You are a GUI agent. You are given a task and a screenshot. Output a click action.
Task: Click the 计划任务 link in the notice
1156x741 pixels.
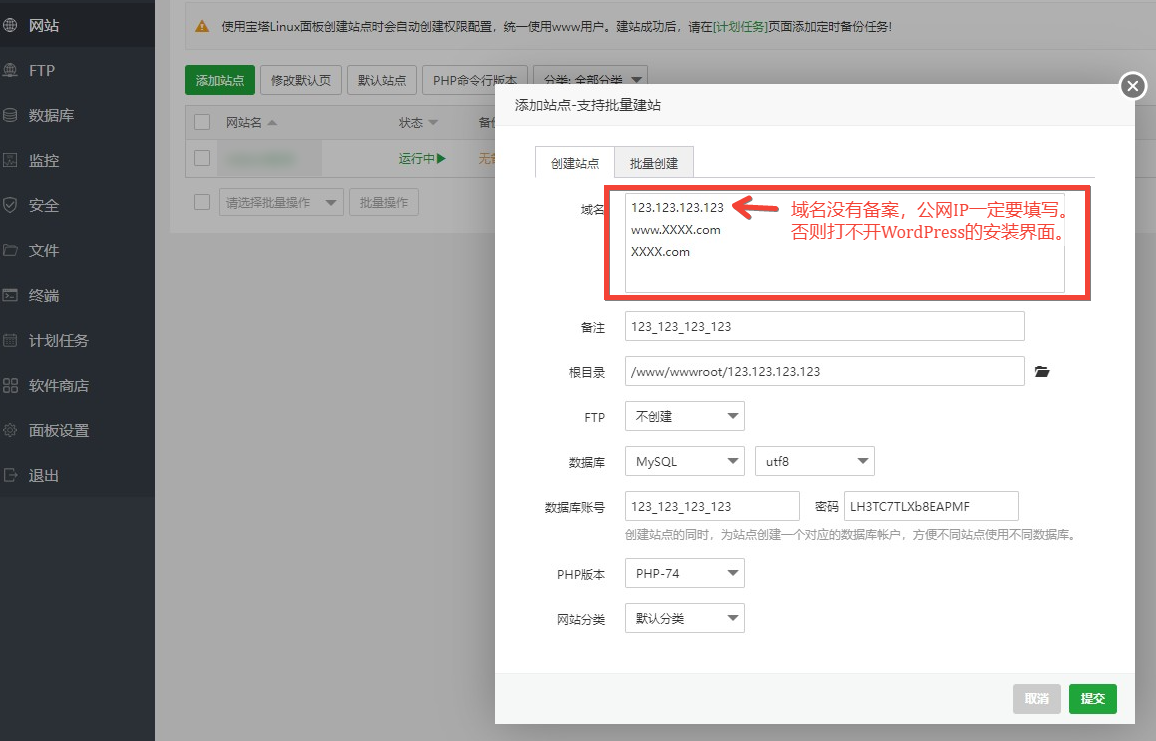click(740, 27)
